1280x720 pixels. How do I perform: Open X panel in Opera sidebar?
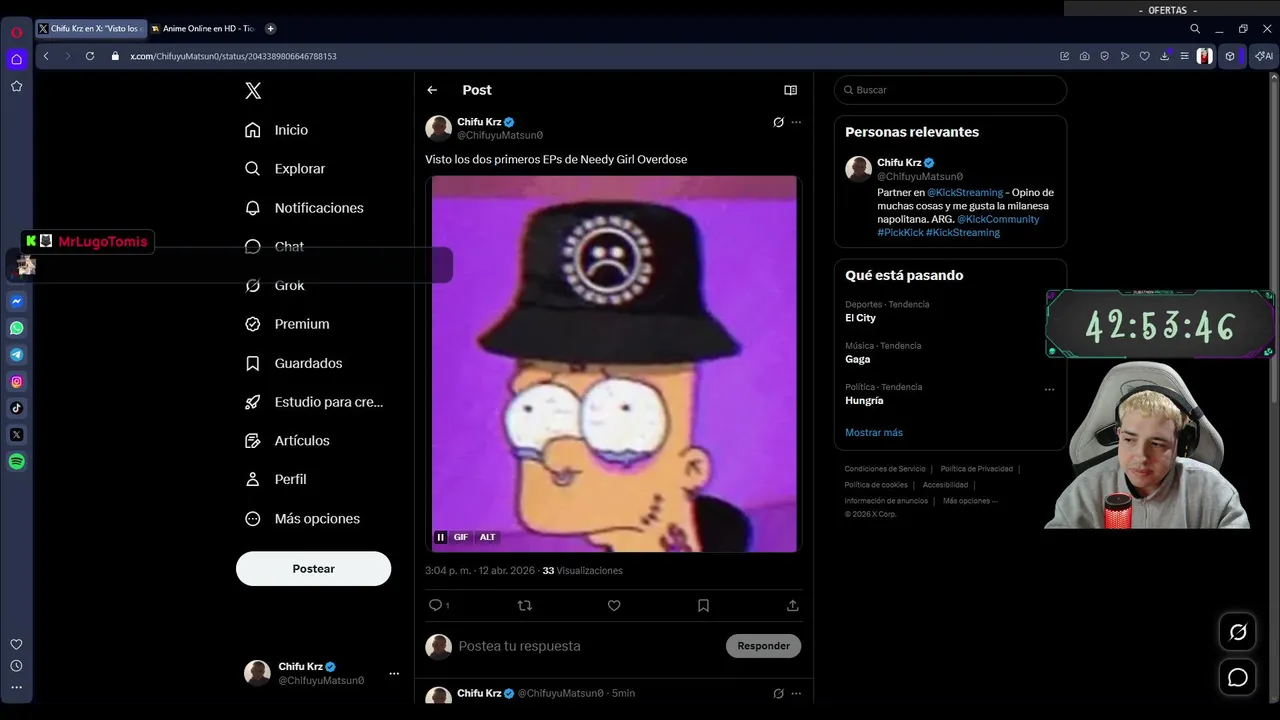coord(17,435)
